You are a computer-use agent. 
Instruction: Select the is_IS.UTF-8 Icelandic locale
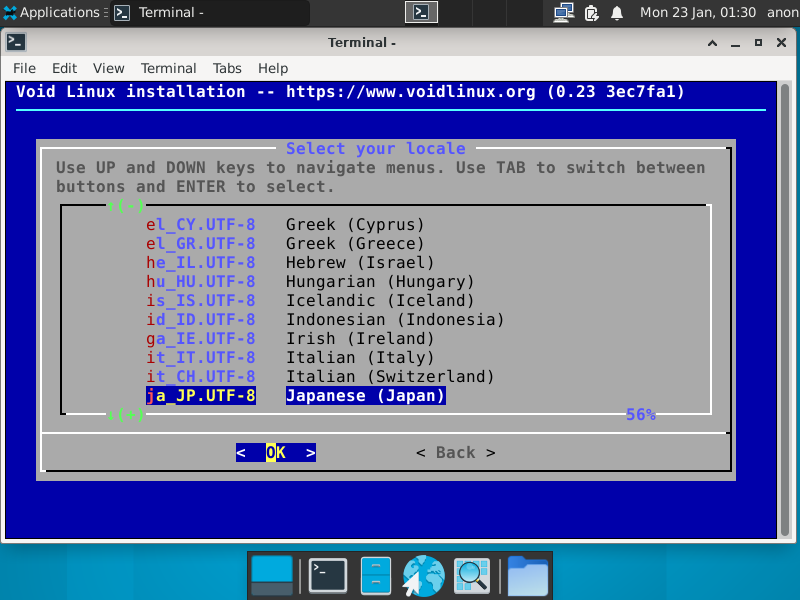click(x=310, y=301)
